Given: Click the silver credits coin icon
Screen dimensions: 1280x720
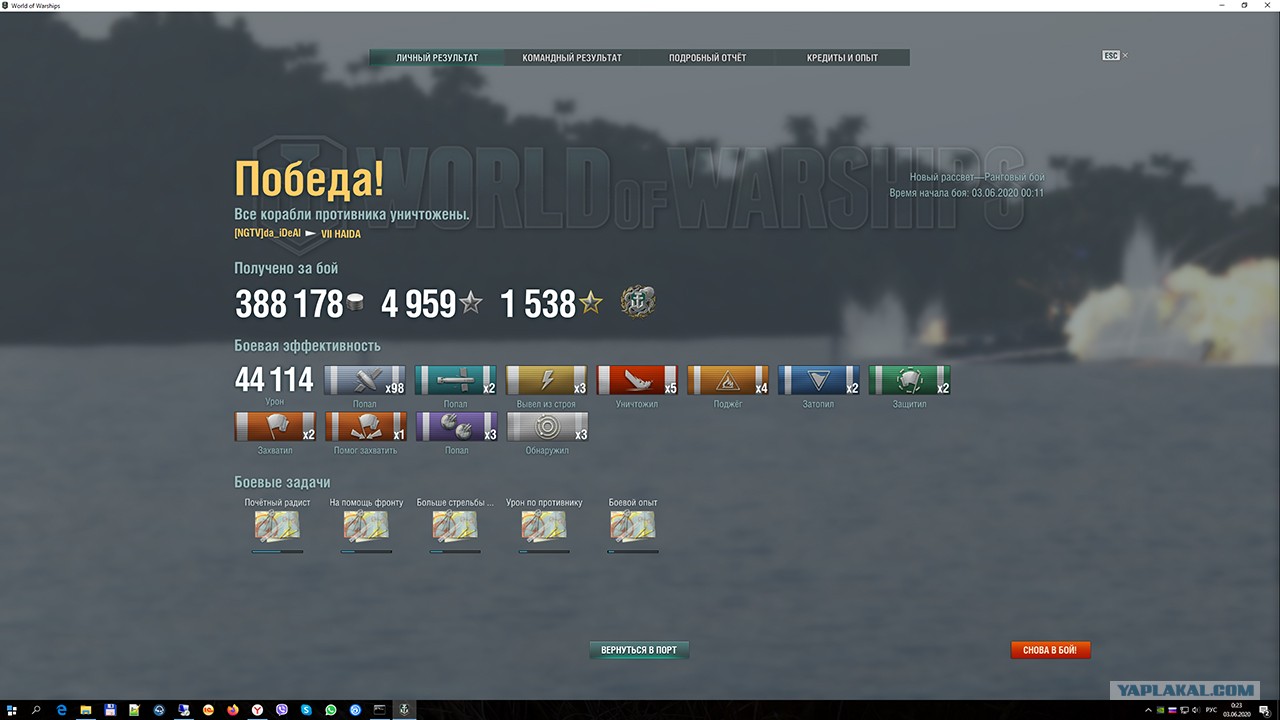Looking at the screenshot, I should (355, 303).
